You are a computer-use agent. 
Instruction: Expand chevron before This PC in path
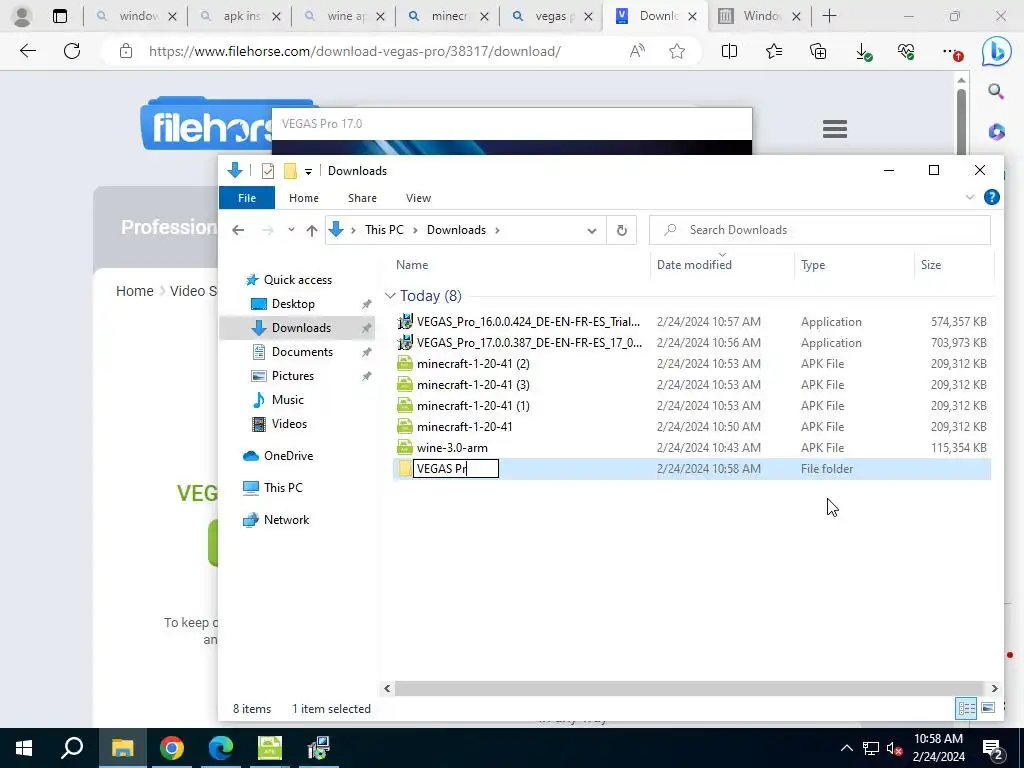(353, 230)
